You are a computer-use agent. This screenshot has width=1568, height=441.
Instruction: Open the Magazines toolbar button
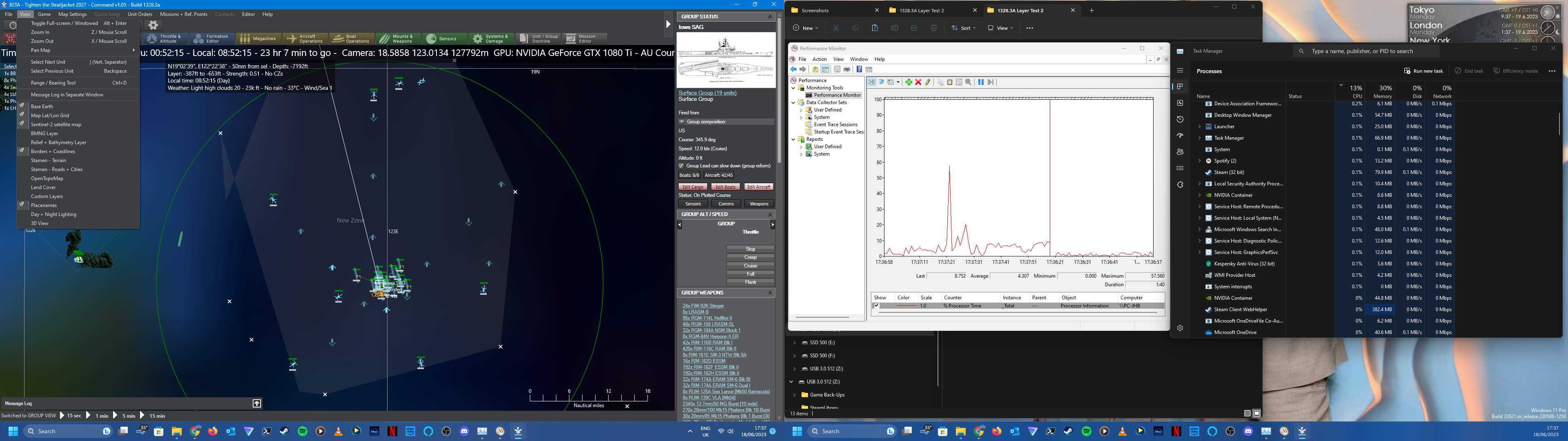click(x=258, y=38)
